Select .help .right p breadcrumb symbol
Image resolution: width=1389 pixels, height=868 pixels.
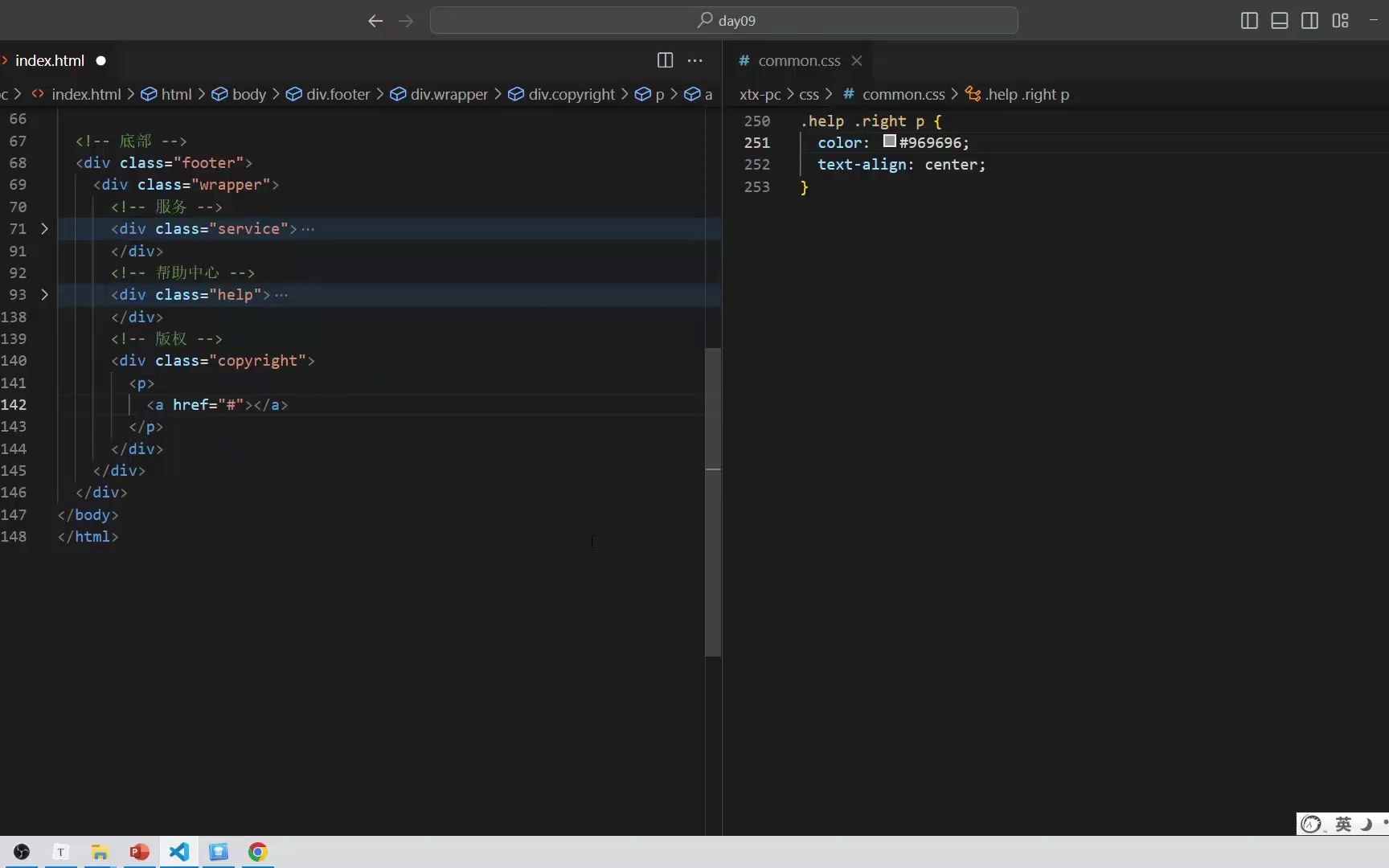(1027, 94)
